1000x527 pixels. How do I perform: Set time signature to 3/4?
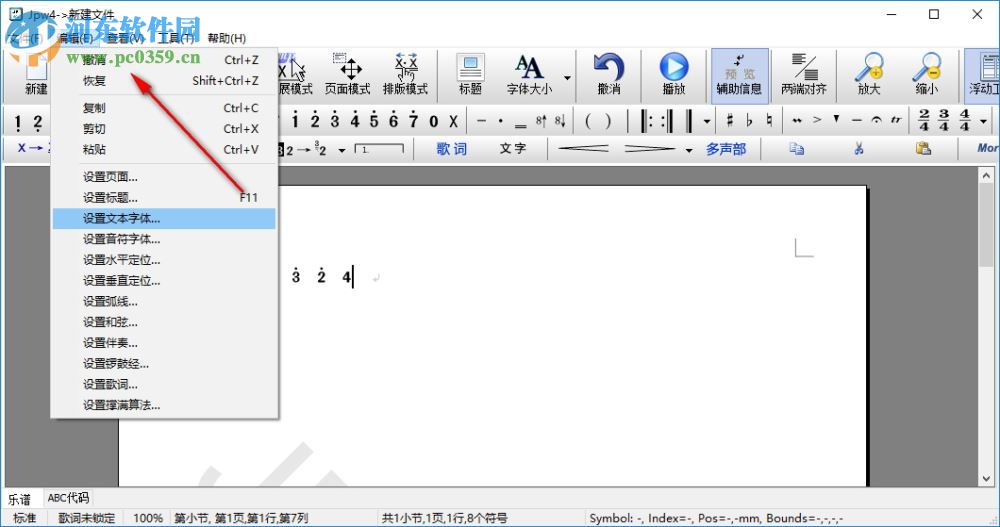coord(944,120)
